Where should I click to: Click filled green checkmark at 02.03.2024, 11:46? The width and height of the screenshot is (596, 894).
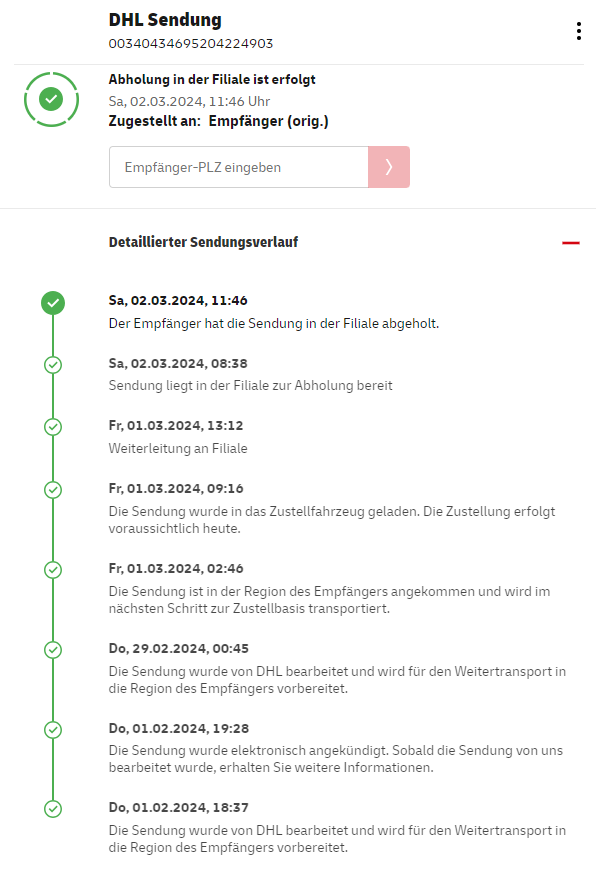53,303
